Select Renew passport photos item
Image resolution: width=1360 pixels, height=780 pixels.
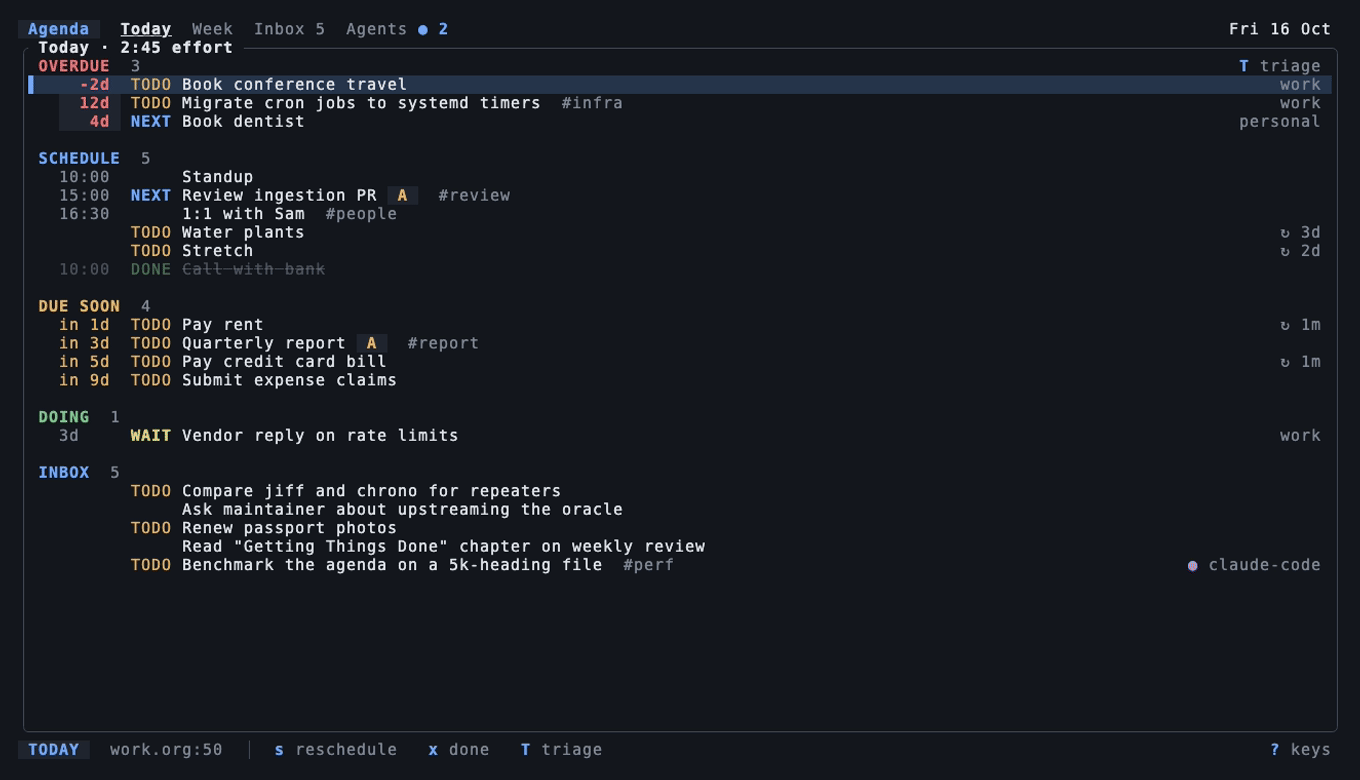click(x=680, y=528)
